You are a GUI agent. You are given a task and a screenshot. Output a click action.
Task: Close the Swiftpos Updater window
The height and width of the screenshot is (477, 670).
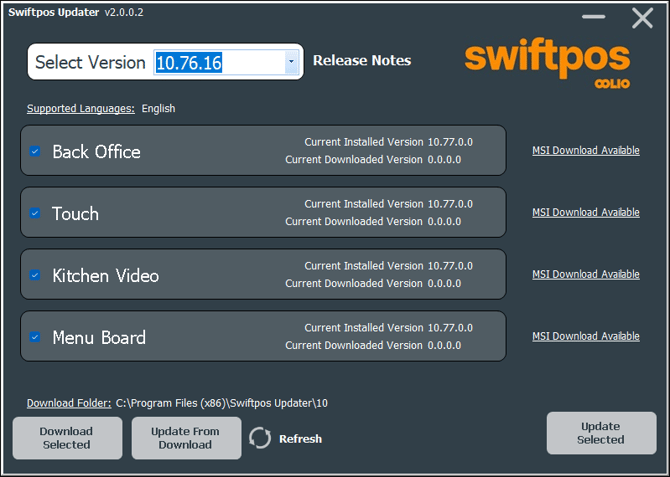642,17
